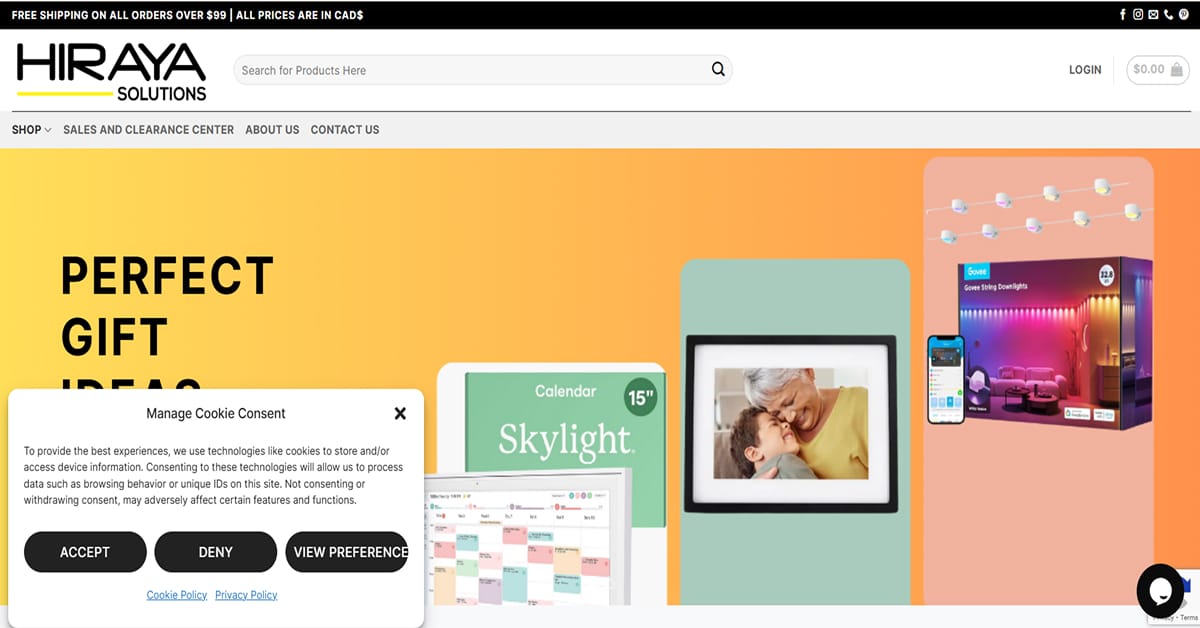Viewport: 1200px width, 628px height.
Task: Close the cookie consent dialog
Action: [400, 413]
